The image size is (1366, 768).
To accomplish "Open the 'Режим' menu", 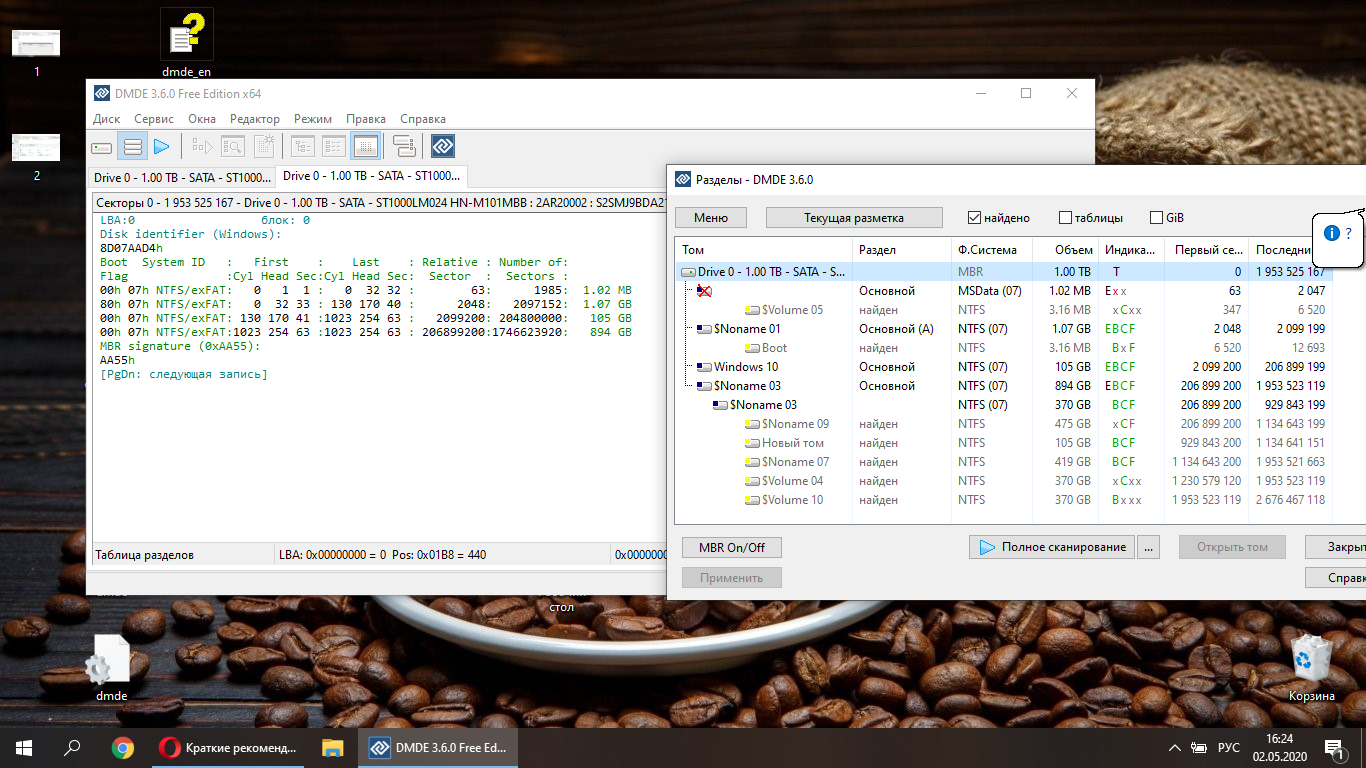I will pyautogui.click(x=313, y=119).
